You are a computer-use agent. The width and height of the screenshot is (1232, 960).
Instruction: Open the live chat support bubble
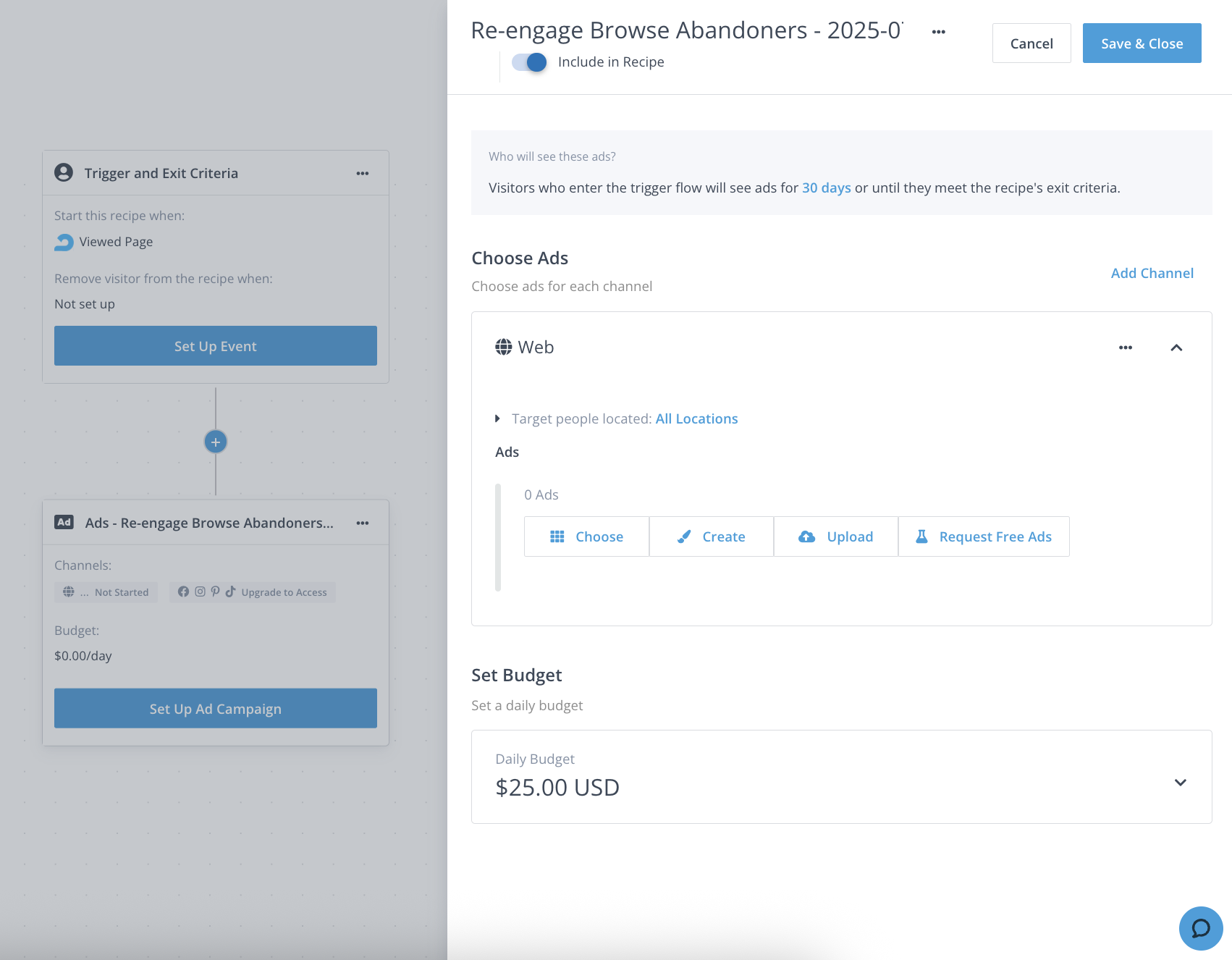[x=1200, y=928]
